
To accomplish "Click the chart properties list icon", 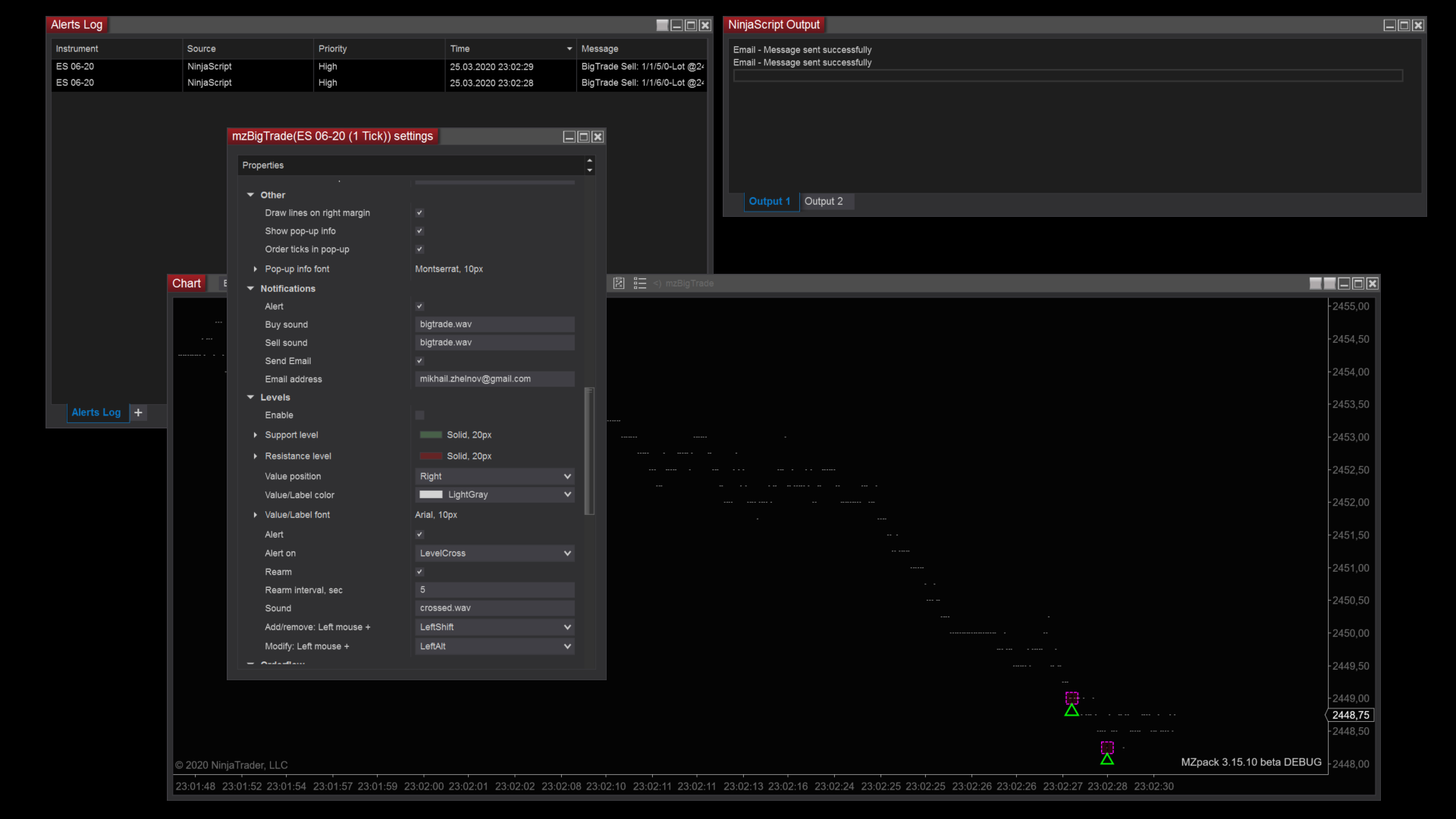I will pos(640,283).
